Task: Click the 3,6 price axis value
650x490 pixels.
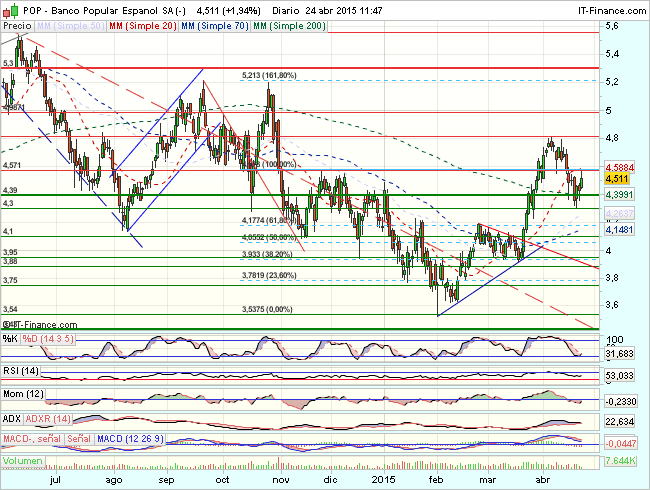Action: 612,304
